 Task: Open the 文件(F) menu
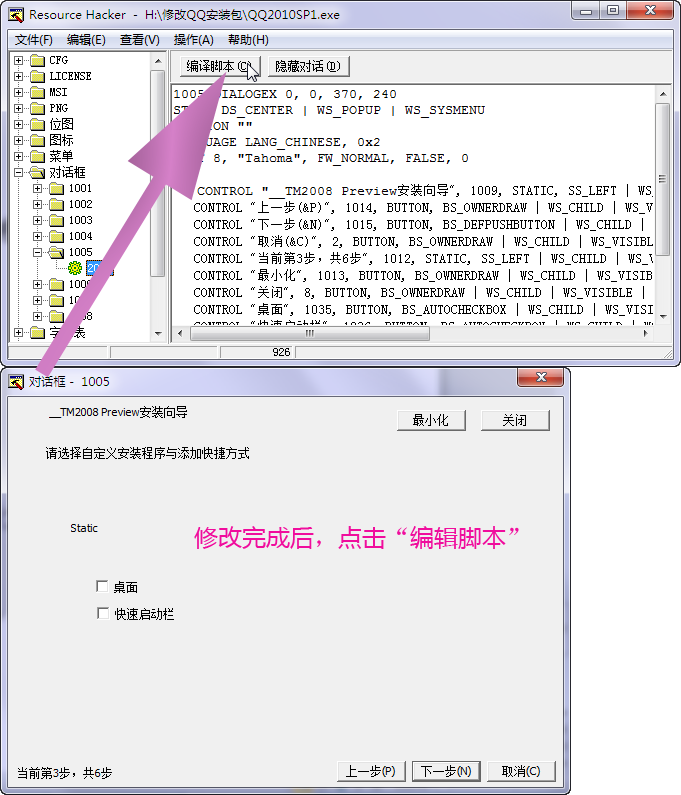click(33, 40)
